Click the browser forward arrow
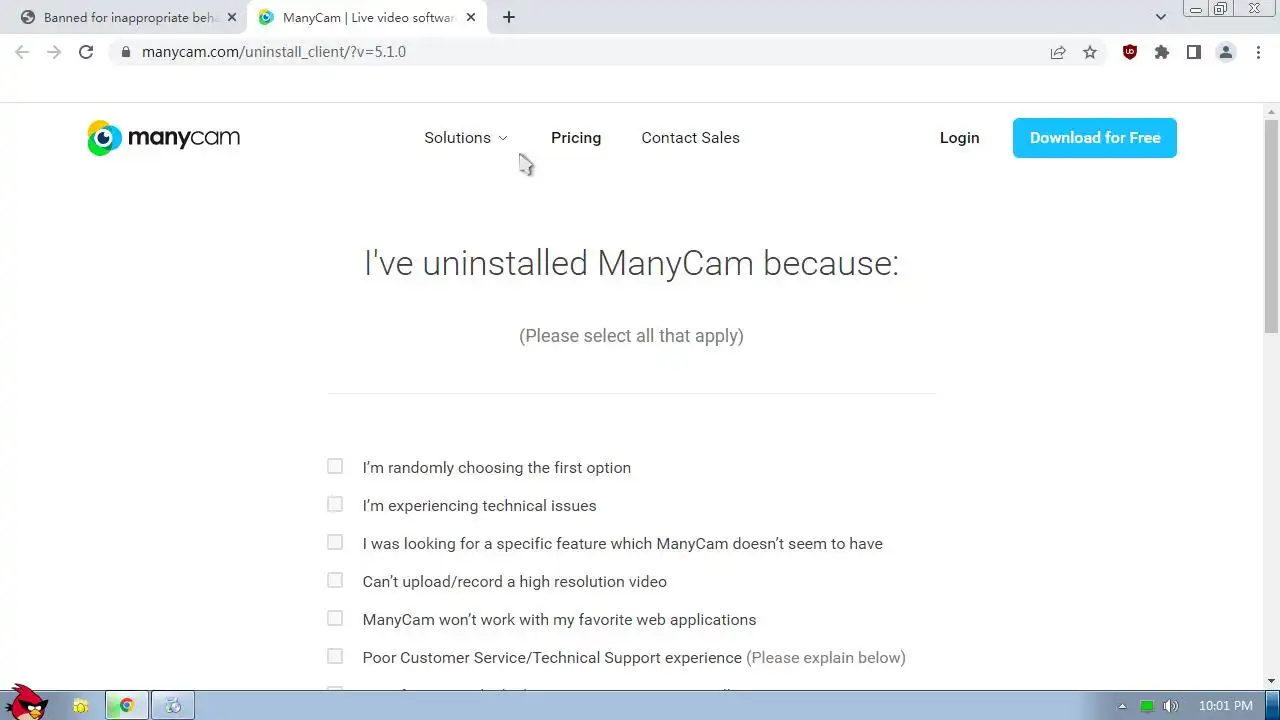 pos(54,52)
